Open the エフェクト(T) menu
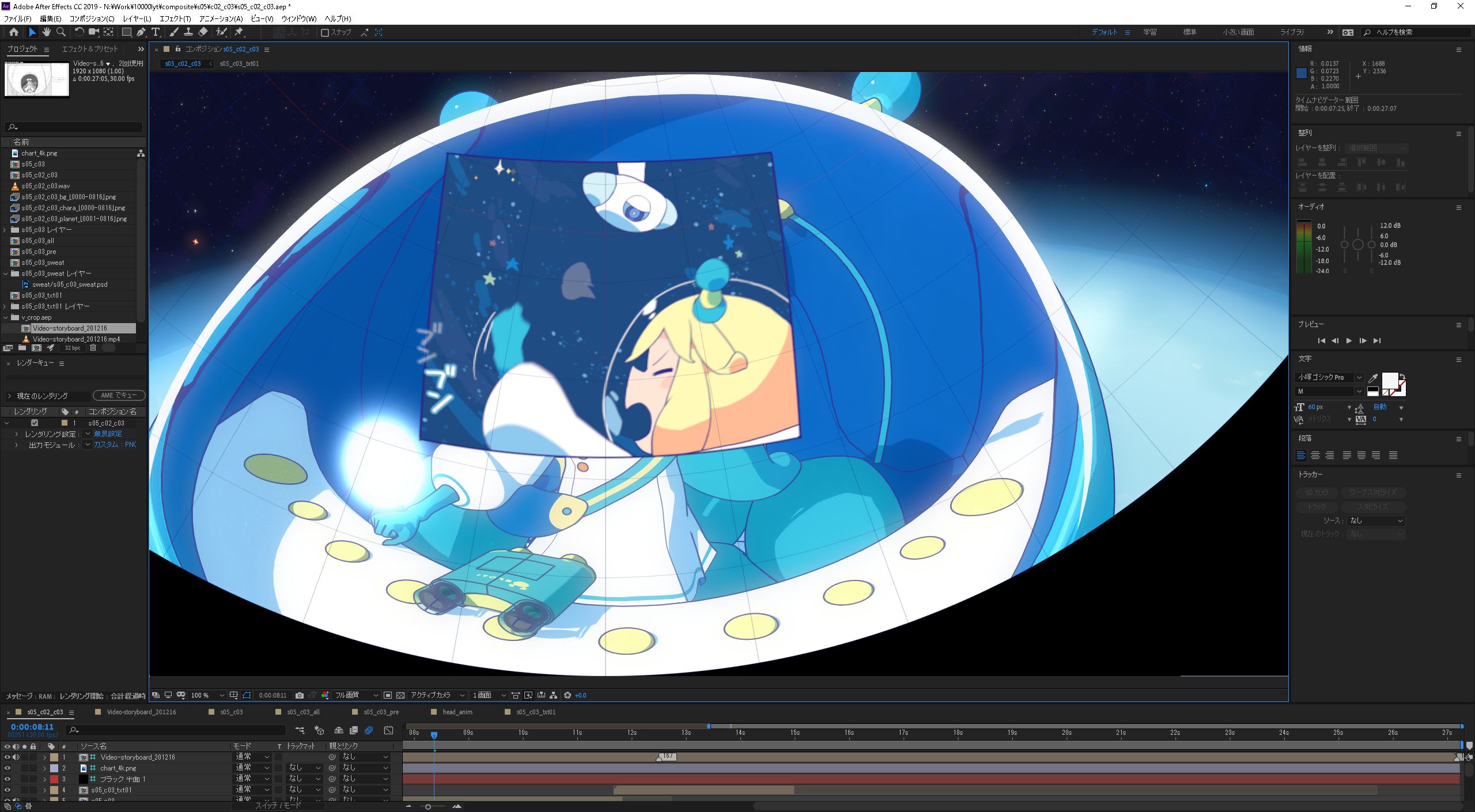Image resolution: width=1475 pixels, height=812 pixels. click(x=175, y=19)
